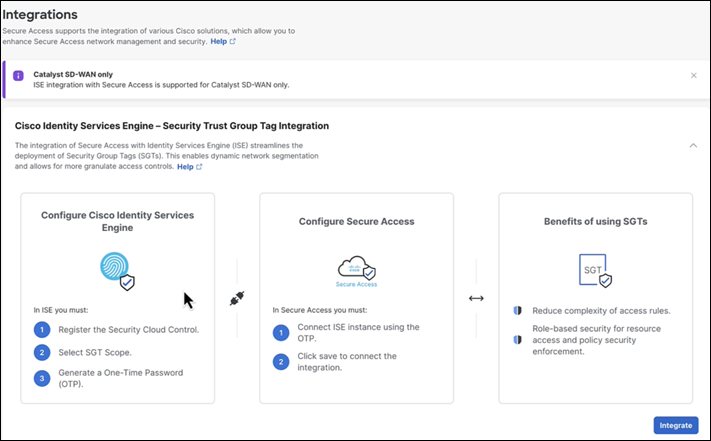Screen dimensions: 711x441
Task: Dismiss the Catalyst SD-WAN only notification
Action: click(693, 76)
